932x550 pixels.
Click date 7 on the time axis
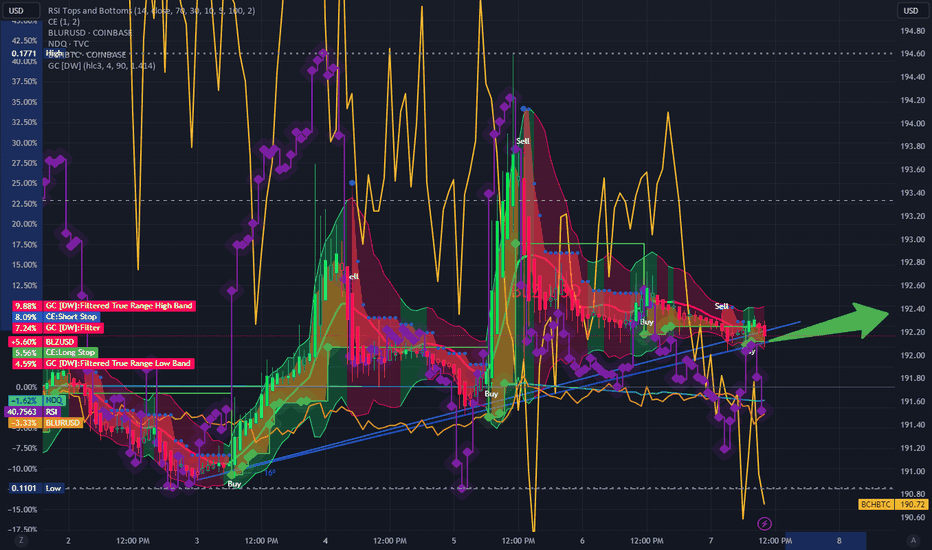710,540
